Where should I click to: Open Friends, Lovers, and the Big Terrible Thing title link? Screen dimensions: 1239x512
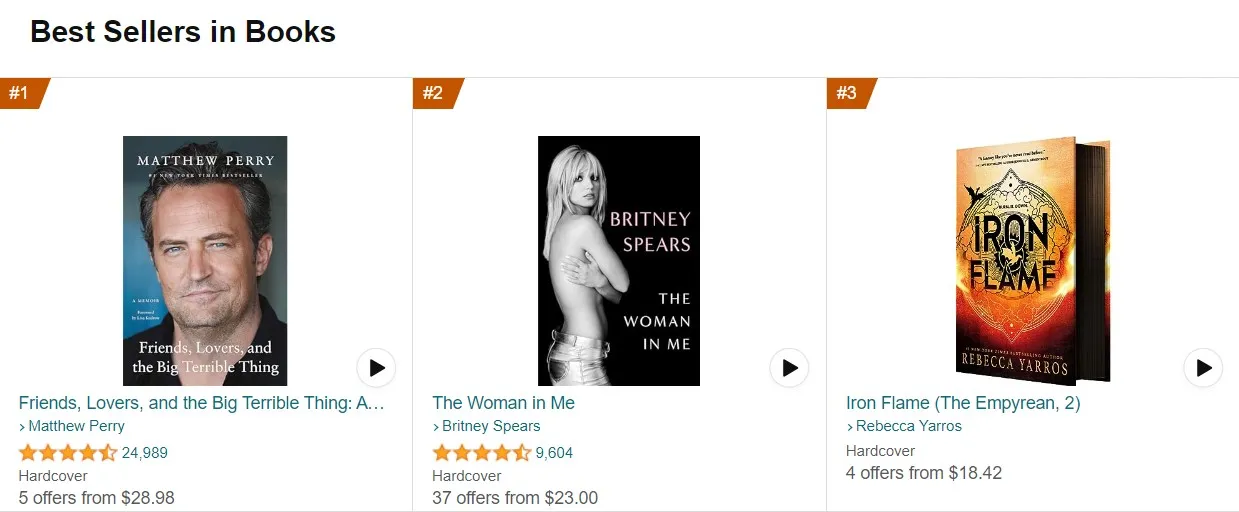(x=202, y=403)
